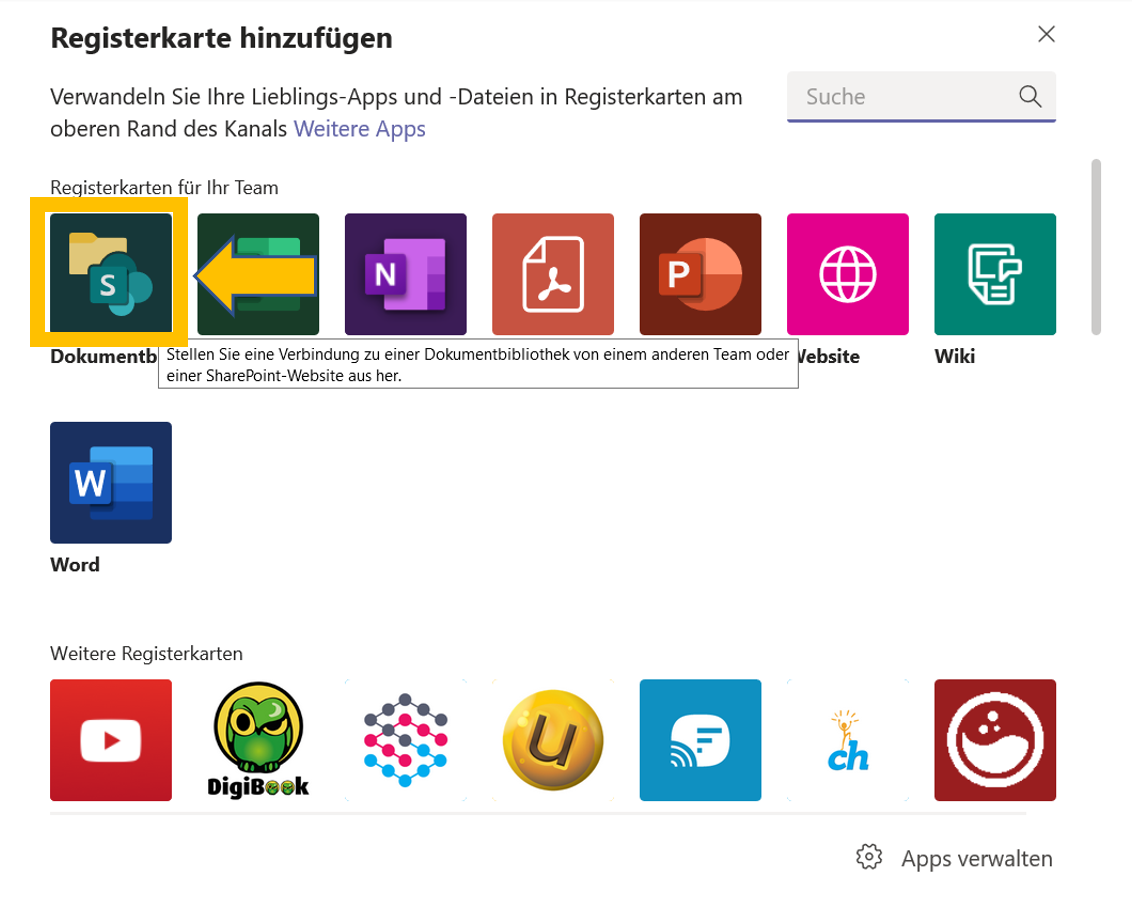Click the search magnifier icon

coord(1030,96)
